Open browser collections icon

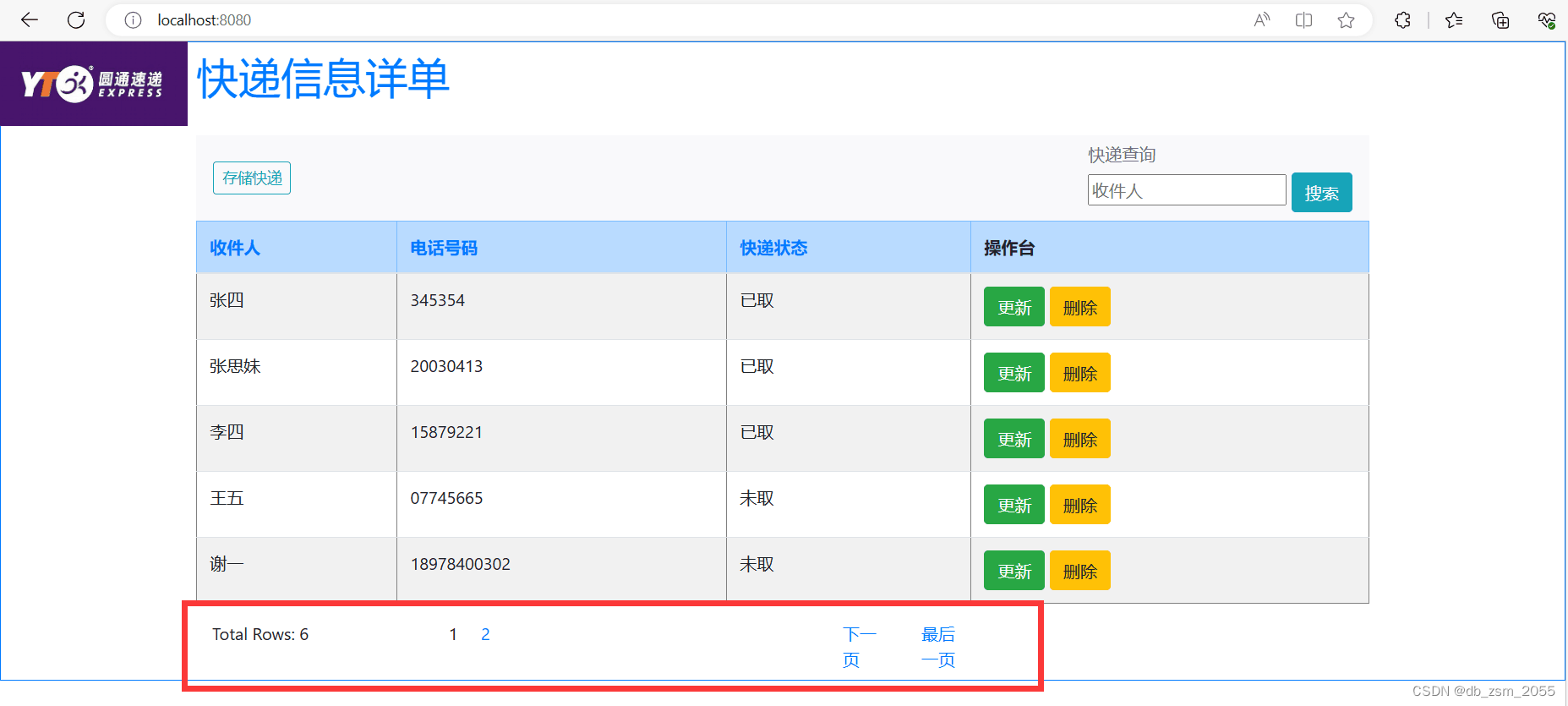(1500, 20)
